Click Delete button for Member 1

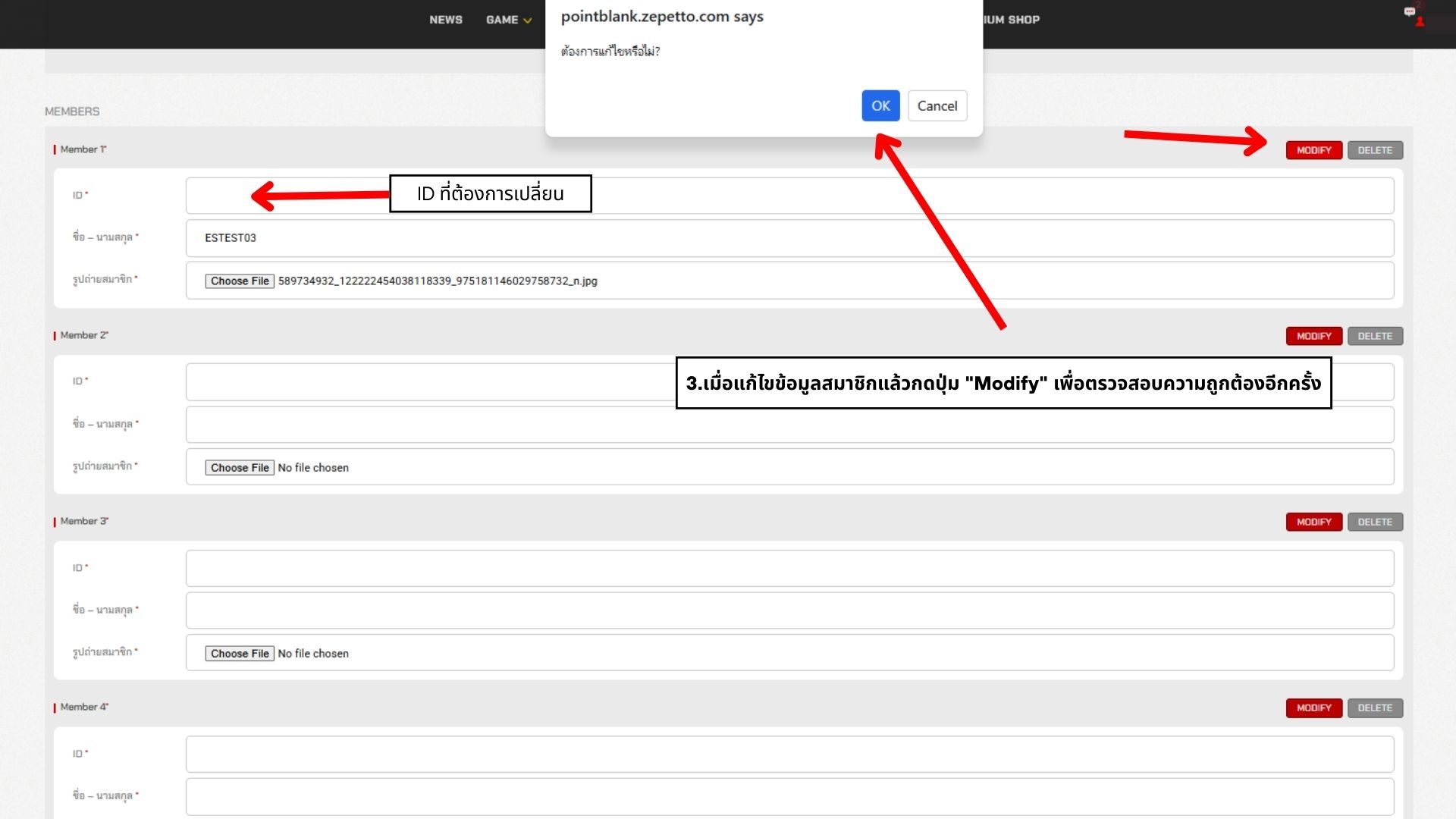(x=1374, y=150)
